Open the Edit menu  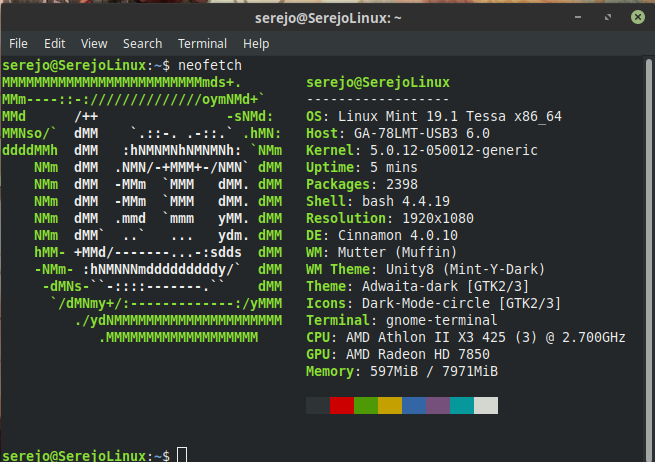55,43
